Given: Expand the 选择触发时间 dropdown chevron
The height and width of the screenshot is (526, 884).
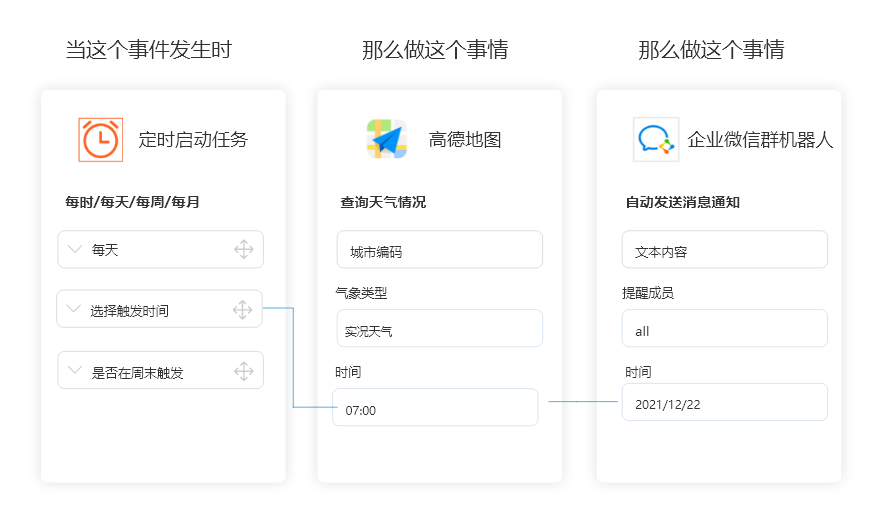Looking at the screenshot, I should point(74,309).
